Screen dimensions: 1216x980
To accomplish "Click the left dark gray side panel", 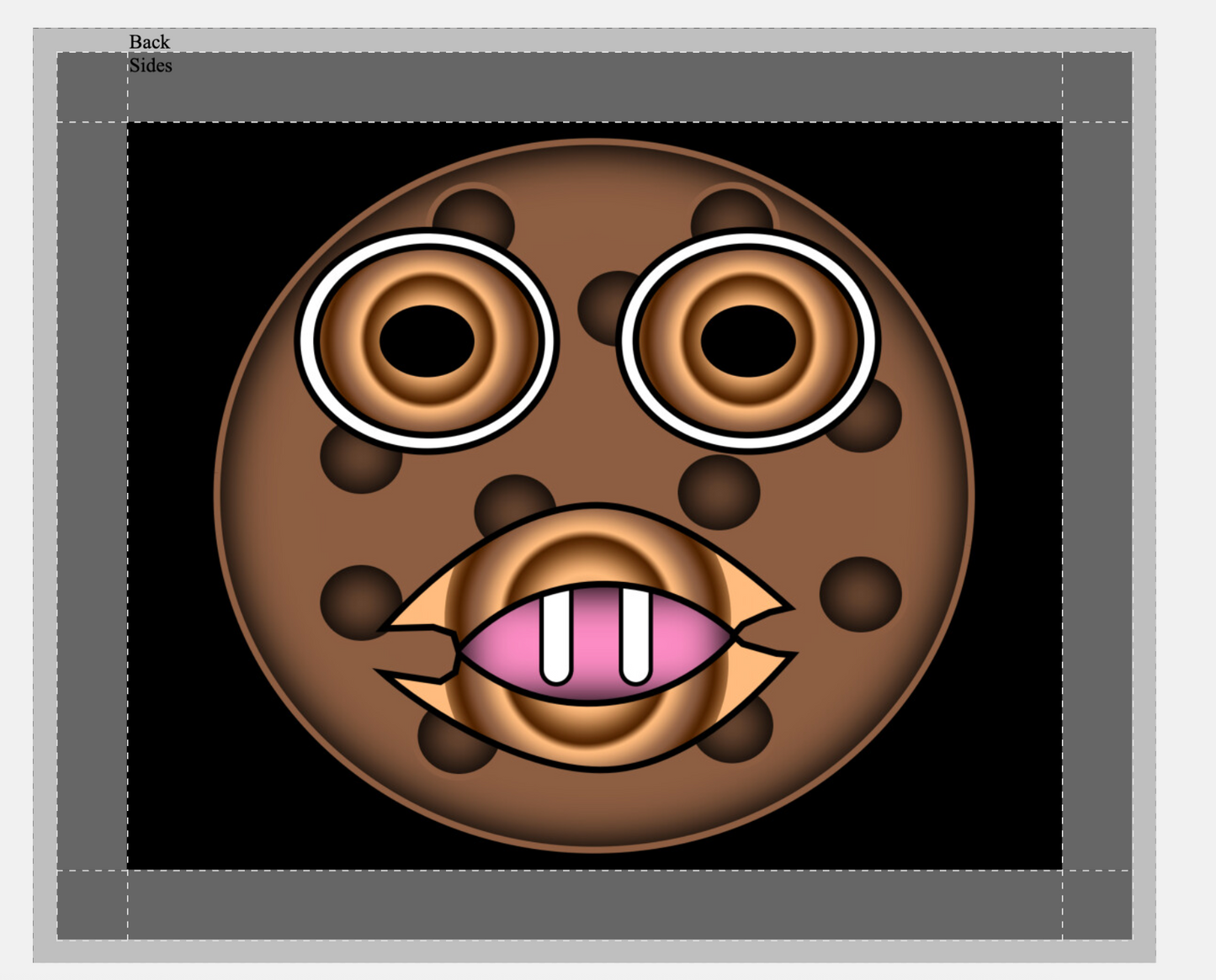I will pyautogui.click(x=93, y=496).
